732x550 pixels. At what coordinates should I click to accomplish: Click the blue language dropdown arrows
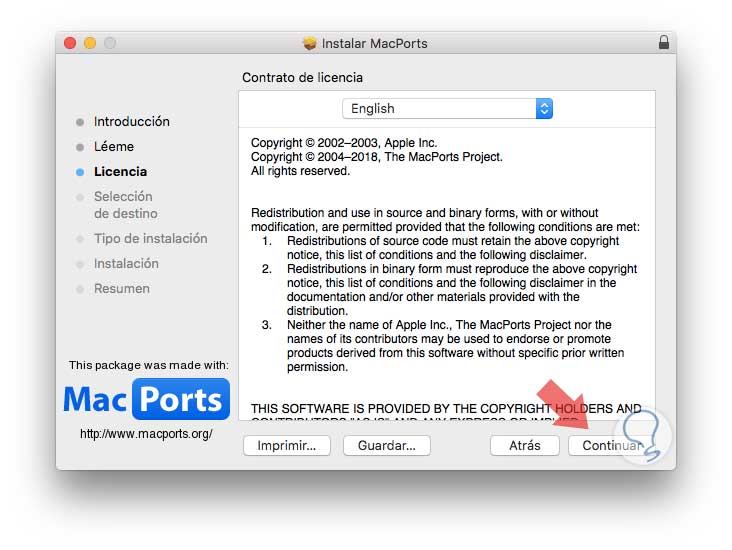pyautogui.click(x=544, y=109)
